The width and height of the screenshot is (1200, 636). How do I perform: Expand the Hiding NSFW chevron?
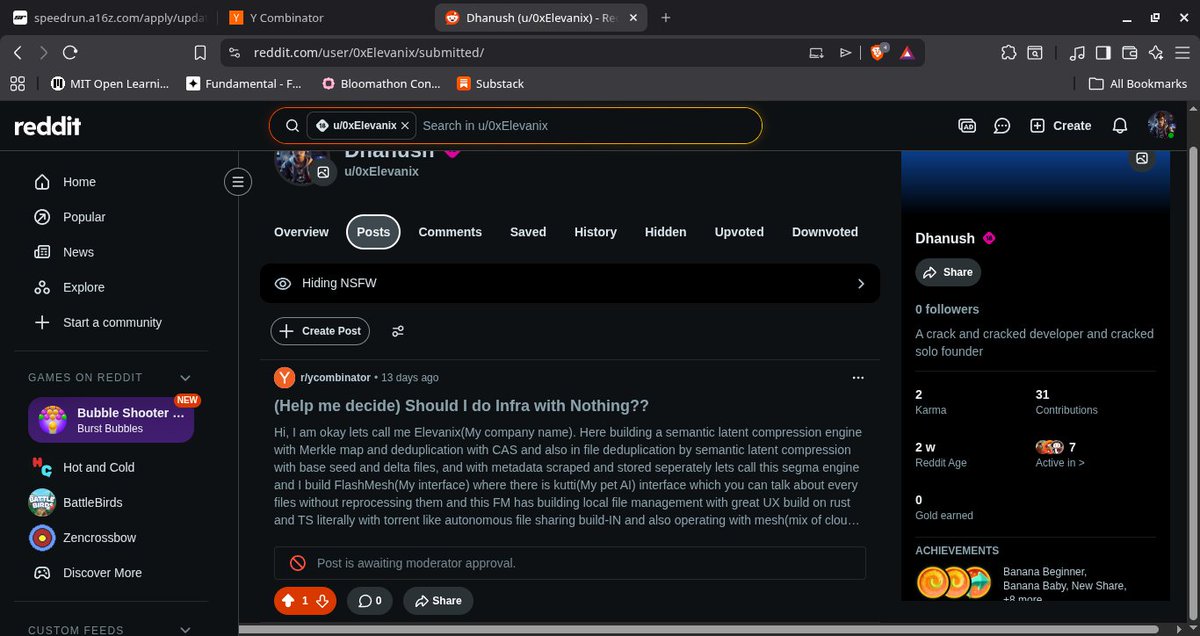[861, 284]
